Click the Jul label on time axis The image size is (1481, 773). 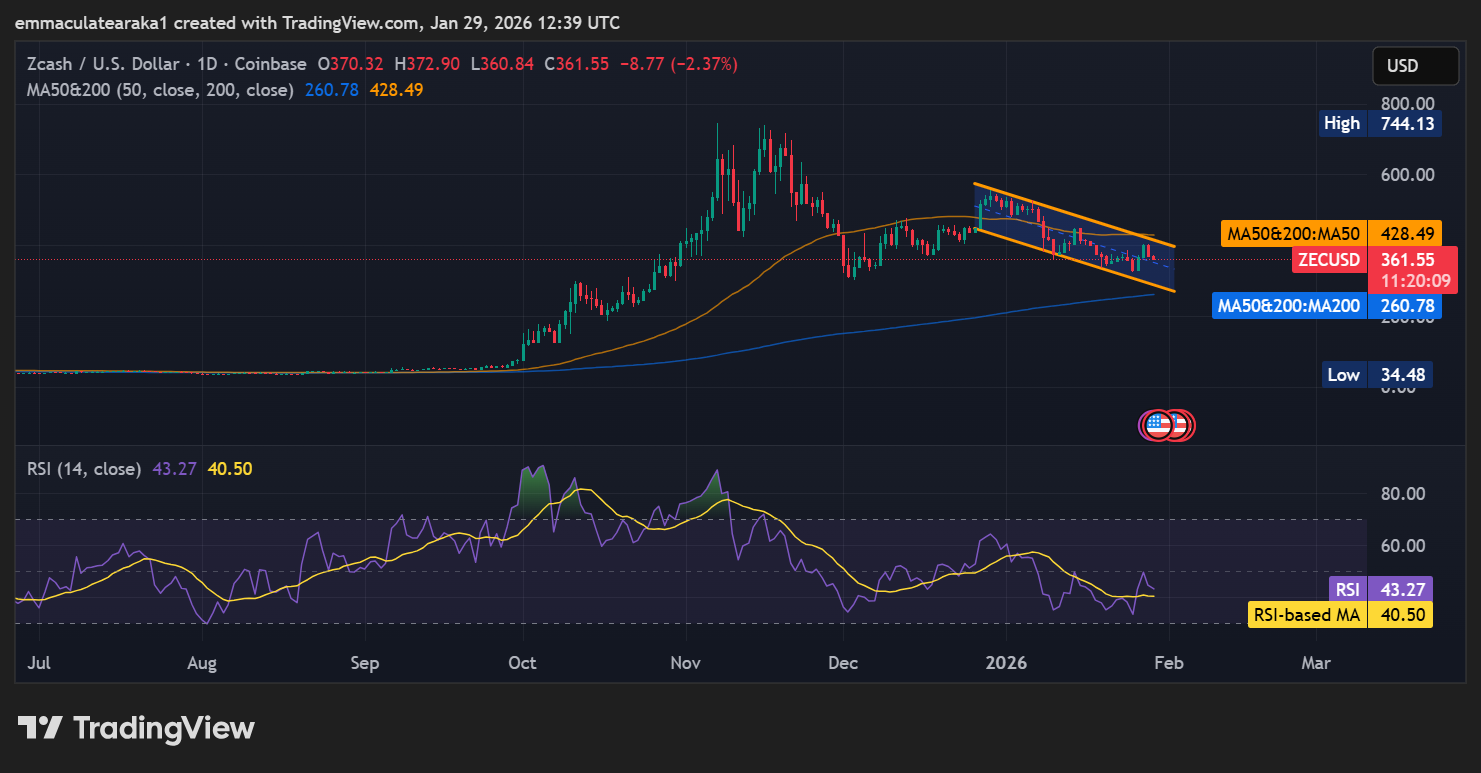click(x=40, y=663)
